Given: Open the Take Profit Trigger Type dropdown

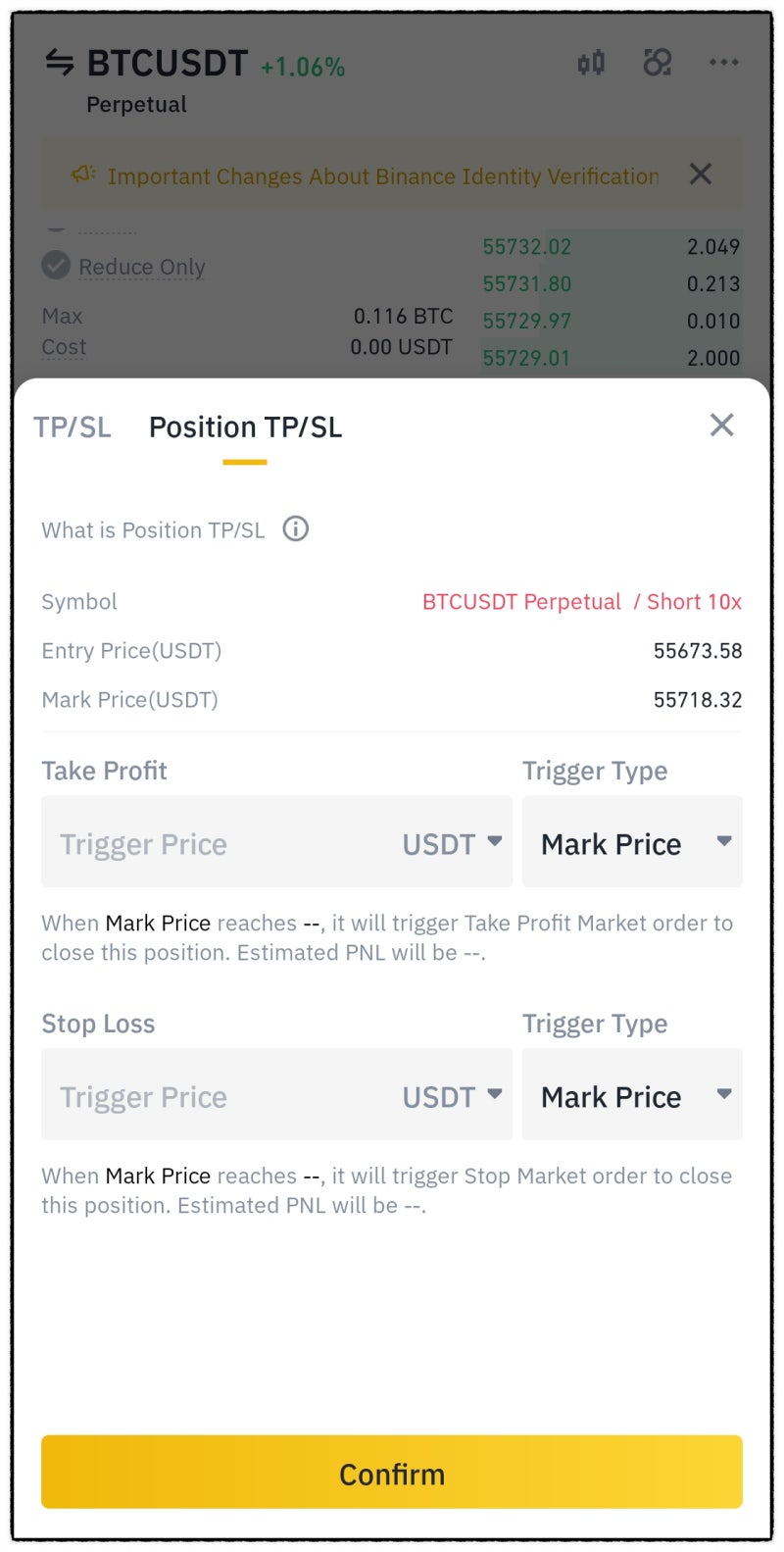Looking at the screenshot, I should pos(632,843).
